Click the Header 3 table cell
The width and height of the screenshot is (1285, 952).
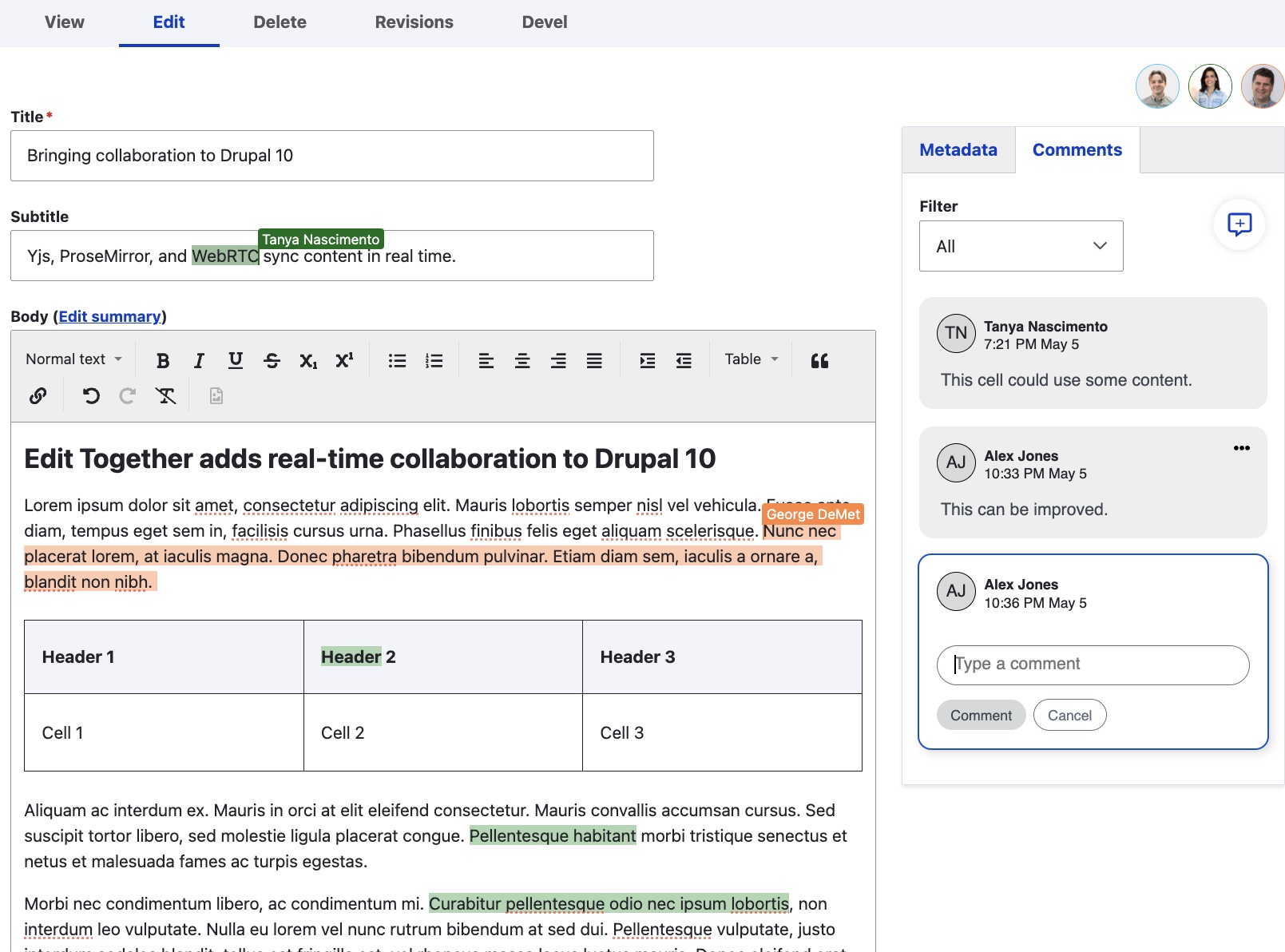(722, 656)
